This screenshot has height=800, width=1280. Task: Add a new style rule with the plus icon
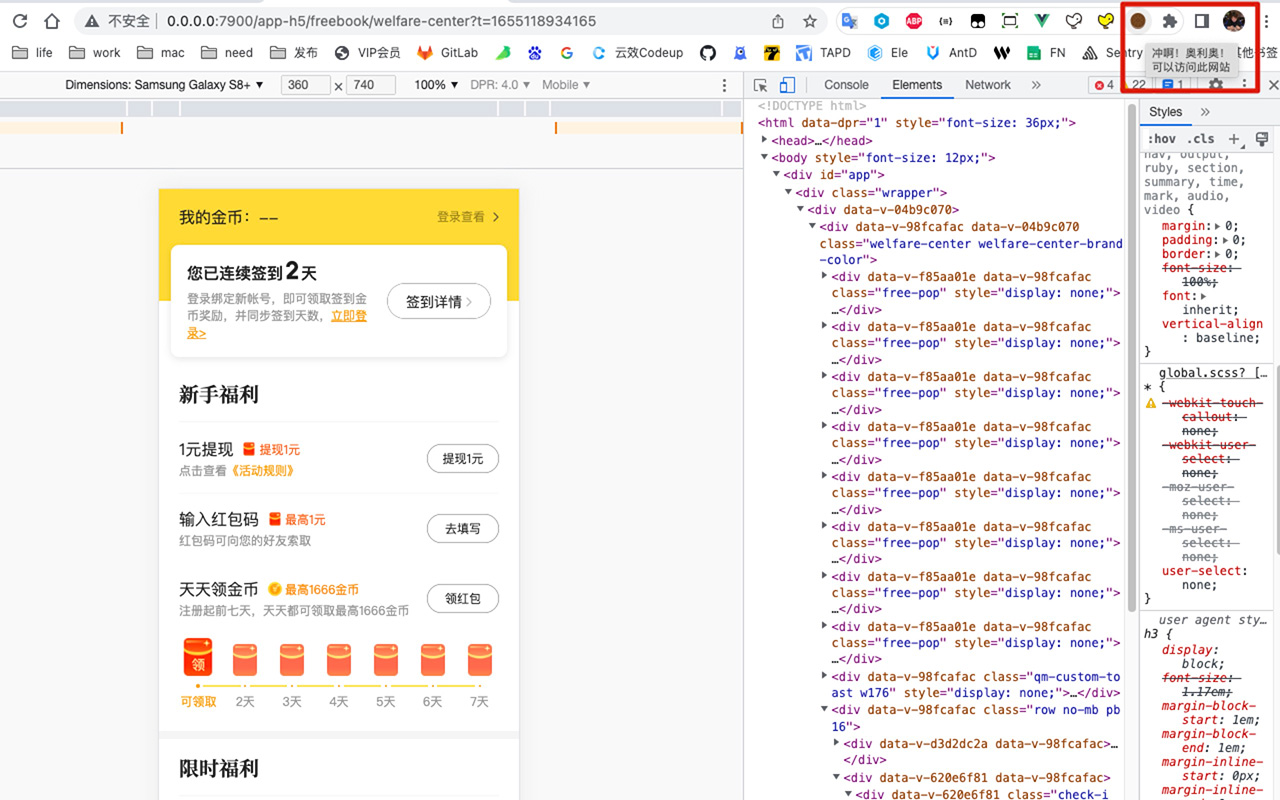point(1234,139)
